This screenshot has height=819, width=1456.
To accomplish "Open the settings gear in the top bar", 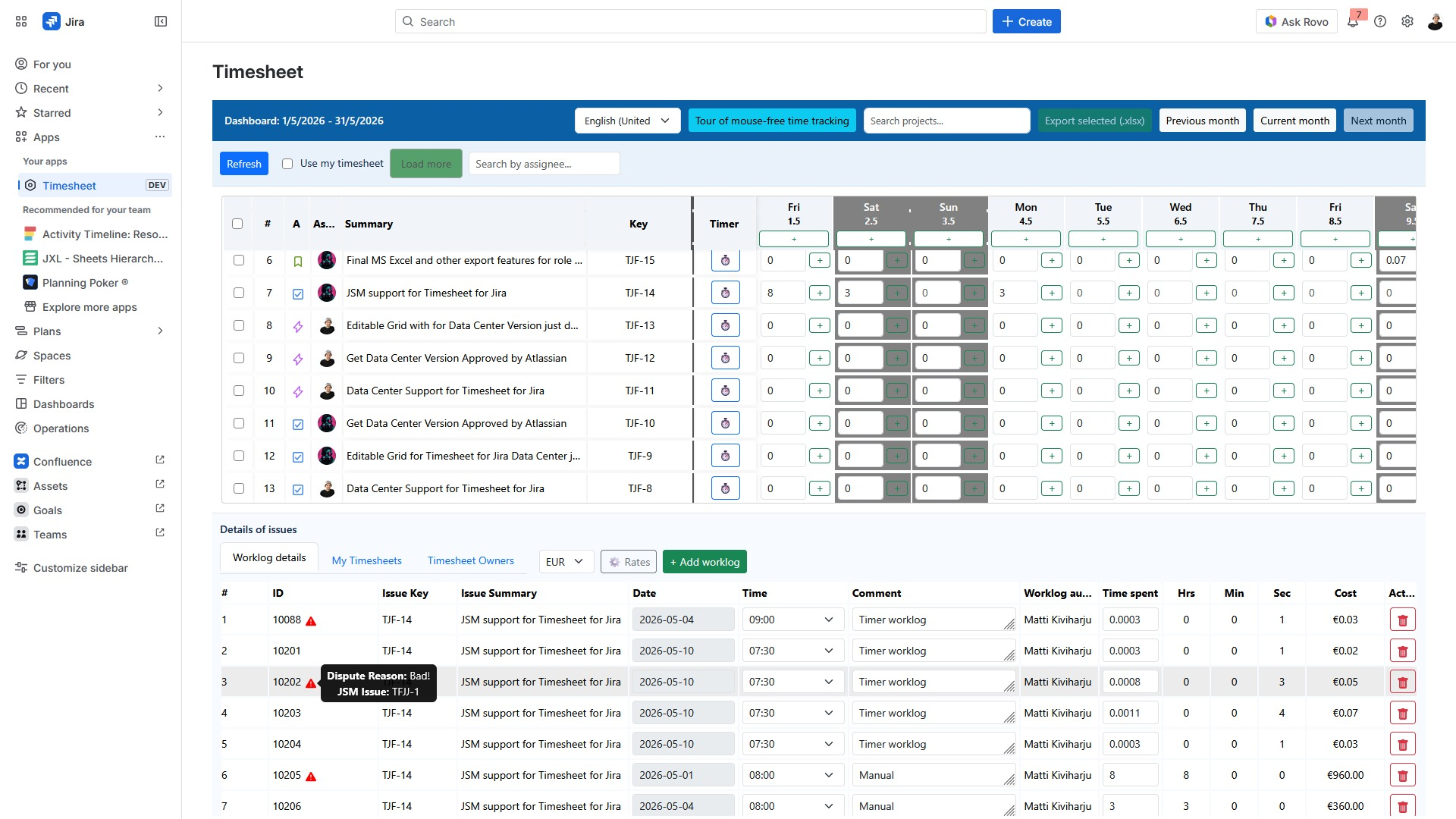I will 1407,22.
